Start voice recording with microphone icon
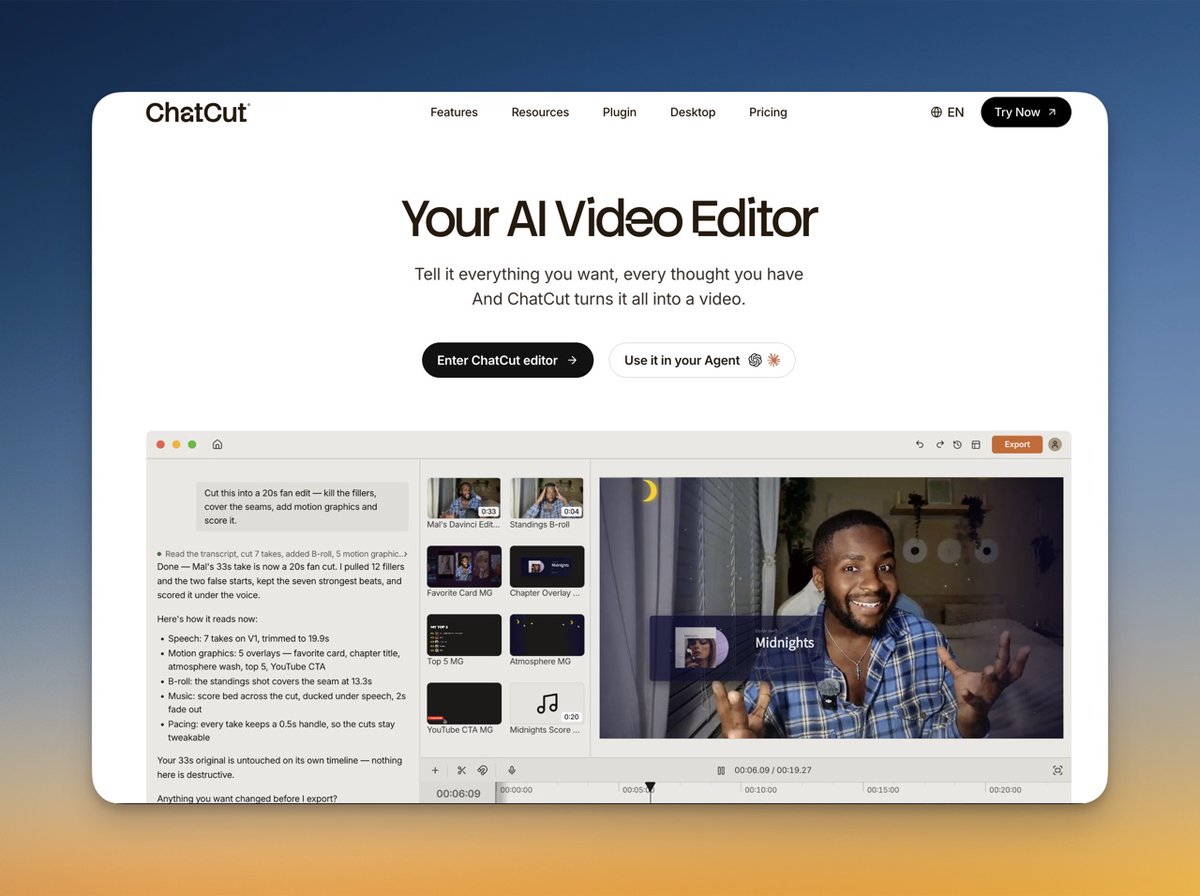The height and width of the screenshot is (896, 1200). coord(511,770)
